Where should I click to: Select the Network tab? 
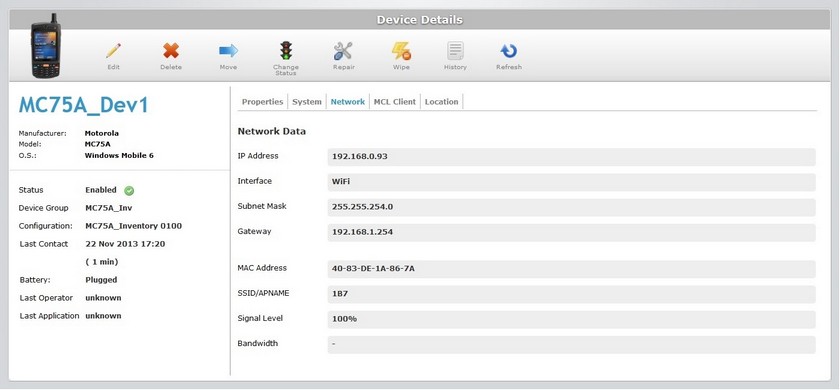pyautogui.click(x=348, y=102)
